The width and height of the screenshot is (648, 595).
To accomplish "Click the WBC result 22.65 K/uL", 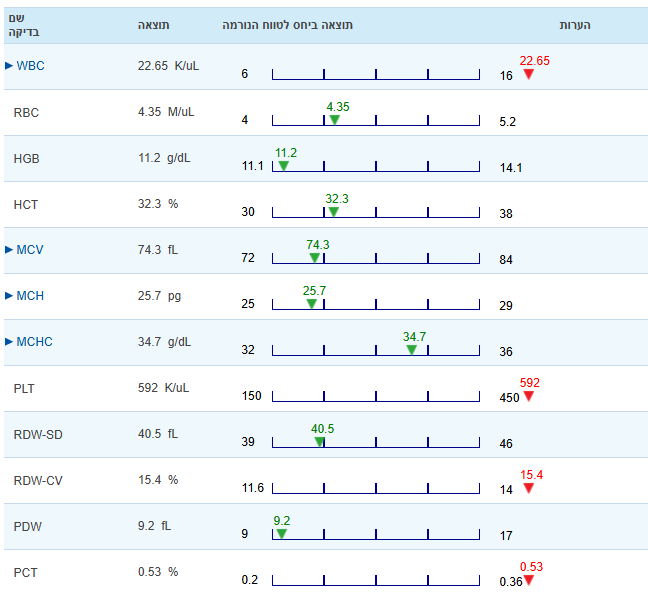I will point(168,66).
